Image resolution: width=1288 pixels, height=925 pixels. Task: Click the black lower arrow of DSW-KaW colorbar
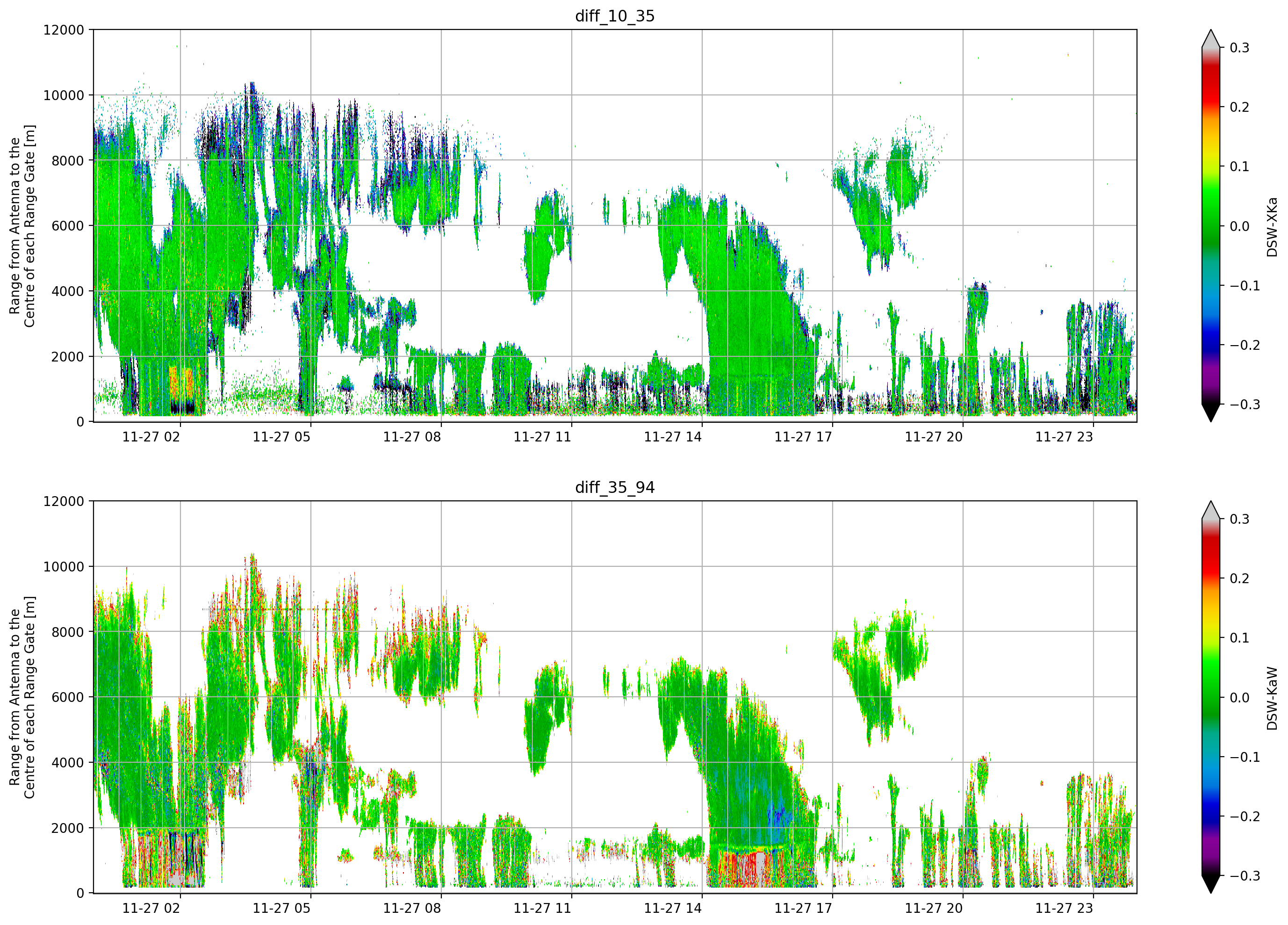tap(1211, 883)
